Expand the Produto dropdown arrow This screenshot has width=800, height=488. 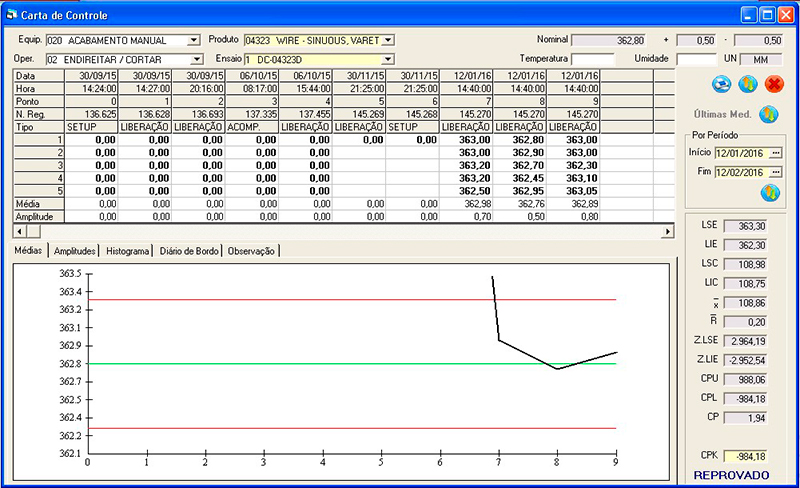[x=388, y=40]
